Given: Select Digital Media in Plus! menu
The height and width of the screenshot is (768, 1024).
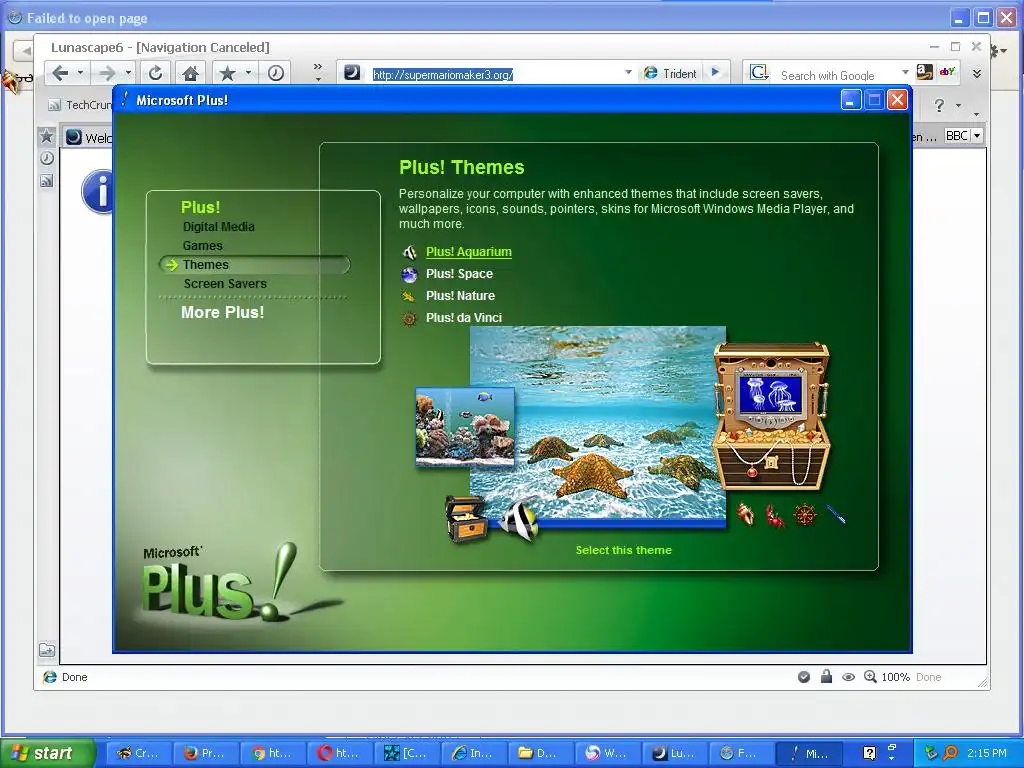Looking at the screenshot, I should pyautogui.click(x=219, y=227).
